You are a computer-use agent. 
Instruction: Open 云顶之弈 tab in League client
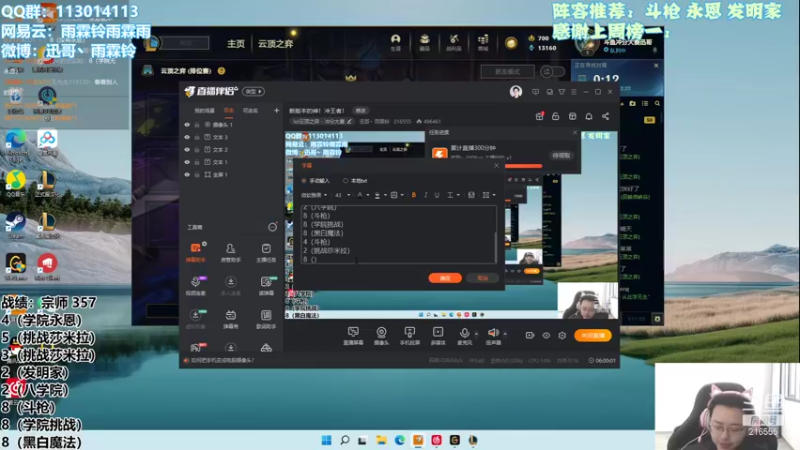click(276, 44)
